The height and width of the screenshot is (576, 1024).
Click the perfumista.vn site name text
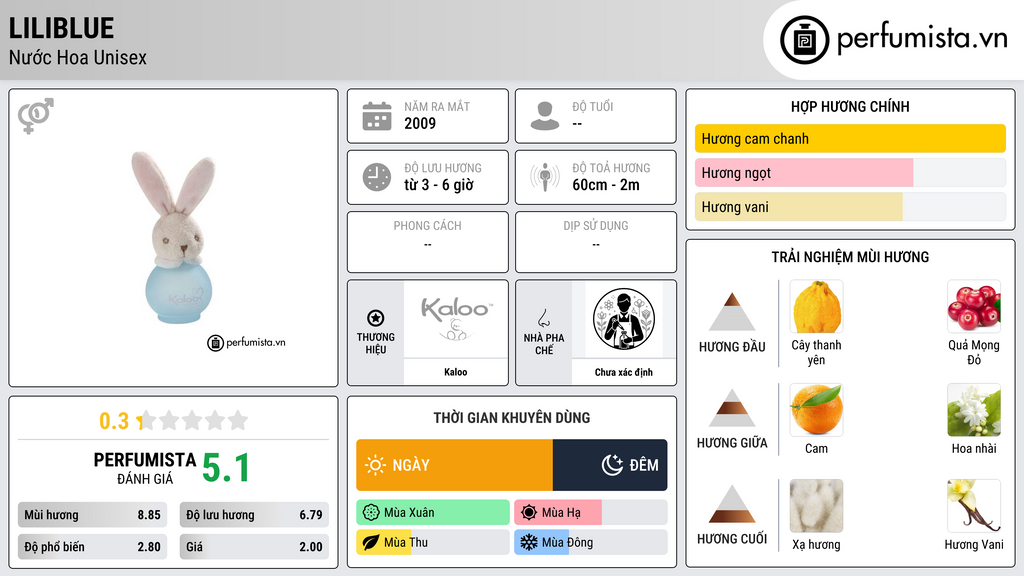tap(922, 38)
